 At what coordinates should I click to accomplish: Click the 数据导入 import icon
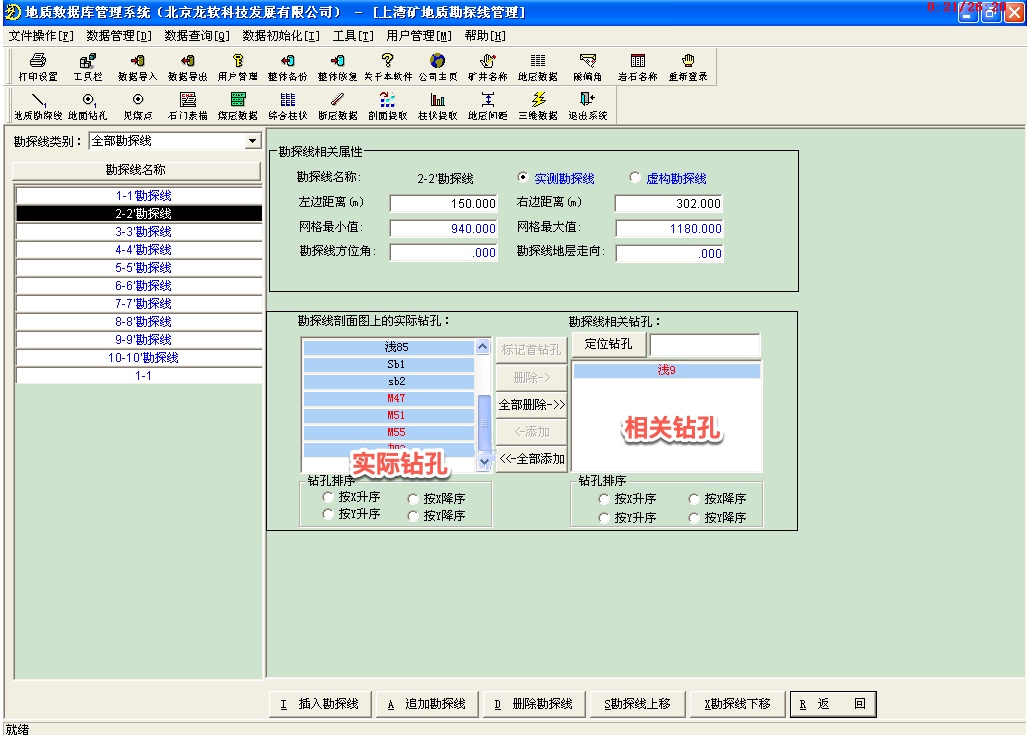click(137, 66)
